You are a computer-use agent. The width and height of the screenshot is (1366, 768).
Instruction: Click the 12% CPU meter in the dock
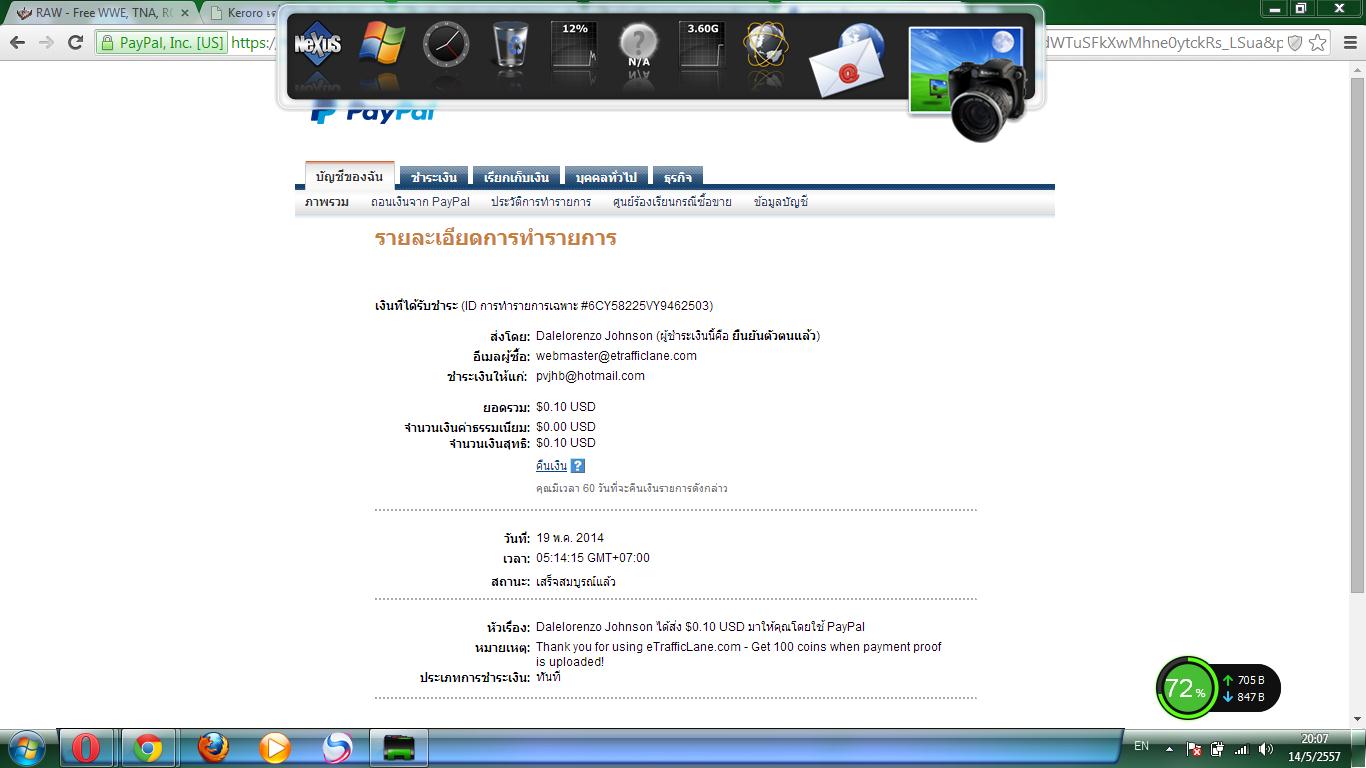[x=574, y=46]
